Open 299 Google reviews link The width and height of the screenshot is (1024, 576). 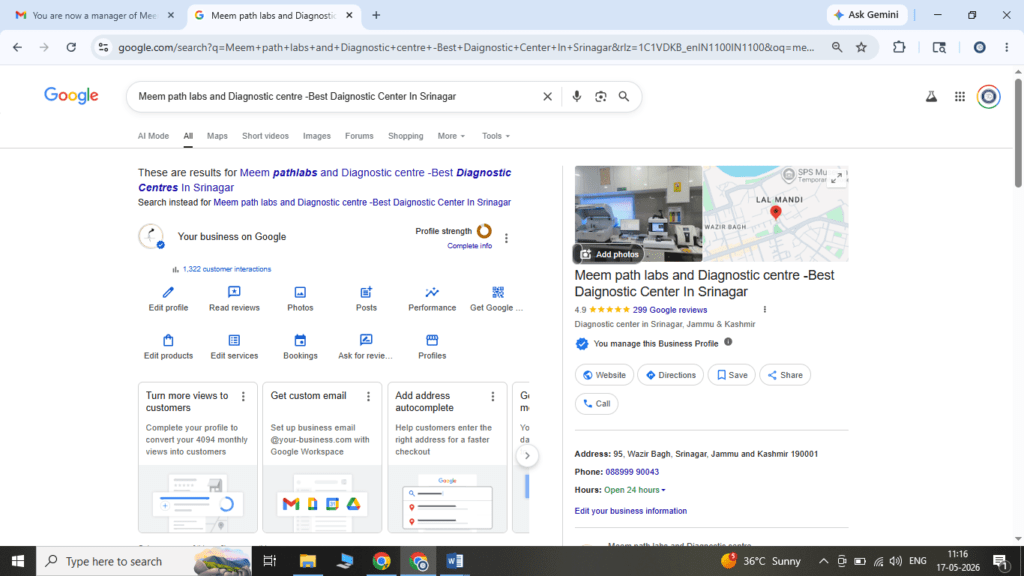pyautogui.click(x=669, y=310)
